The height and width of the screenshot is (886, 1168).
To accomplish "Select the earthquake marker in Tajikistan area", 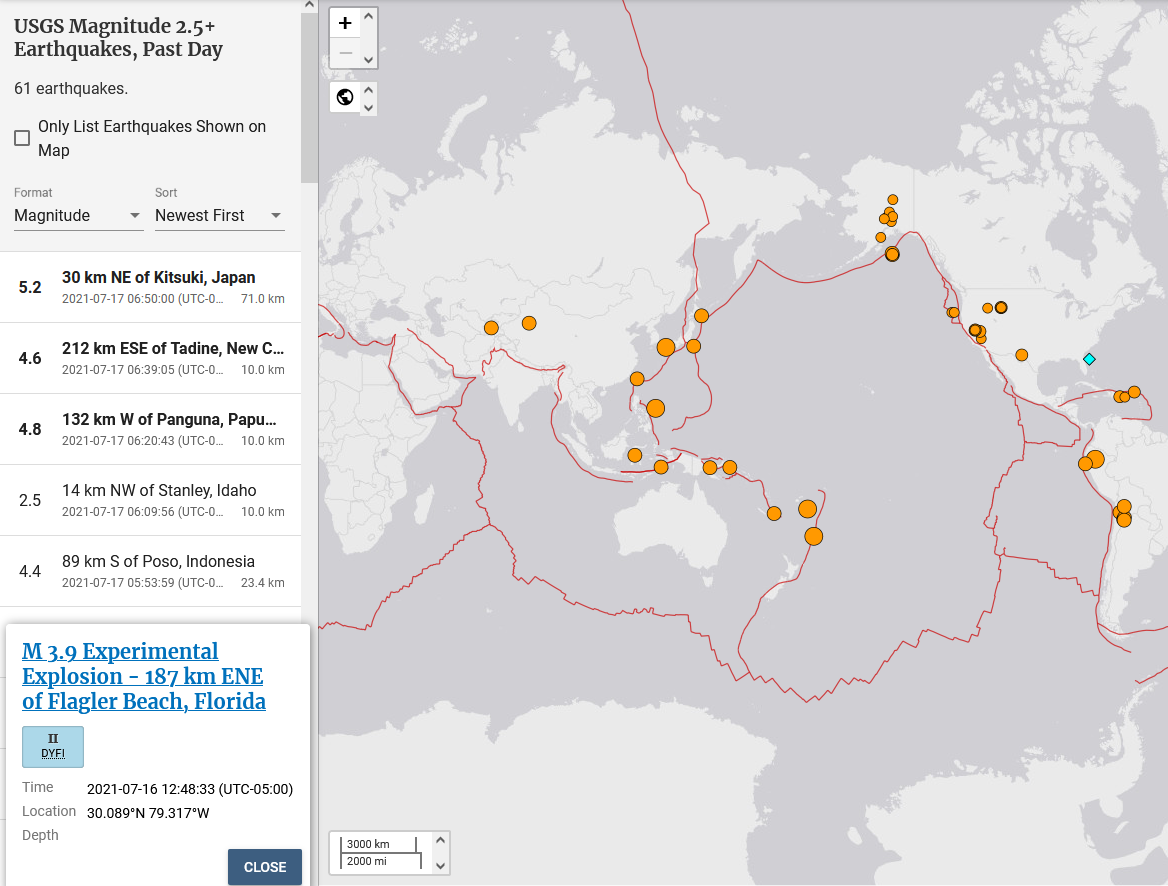I will pyautogui.click(x=491, y=328).
